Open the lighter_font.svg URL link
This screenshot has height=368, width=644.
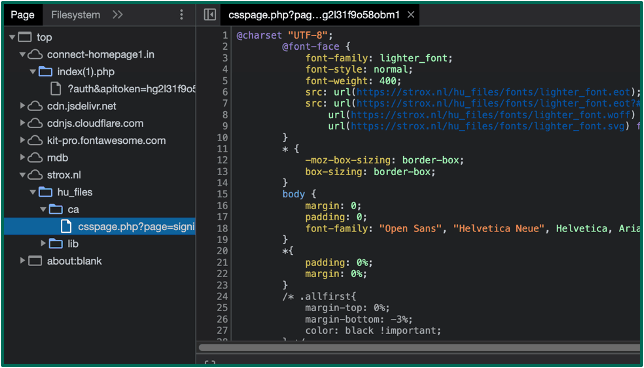coord(487,126)
